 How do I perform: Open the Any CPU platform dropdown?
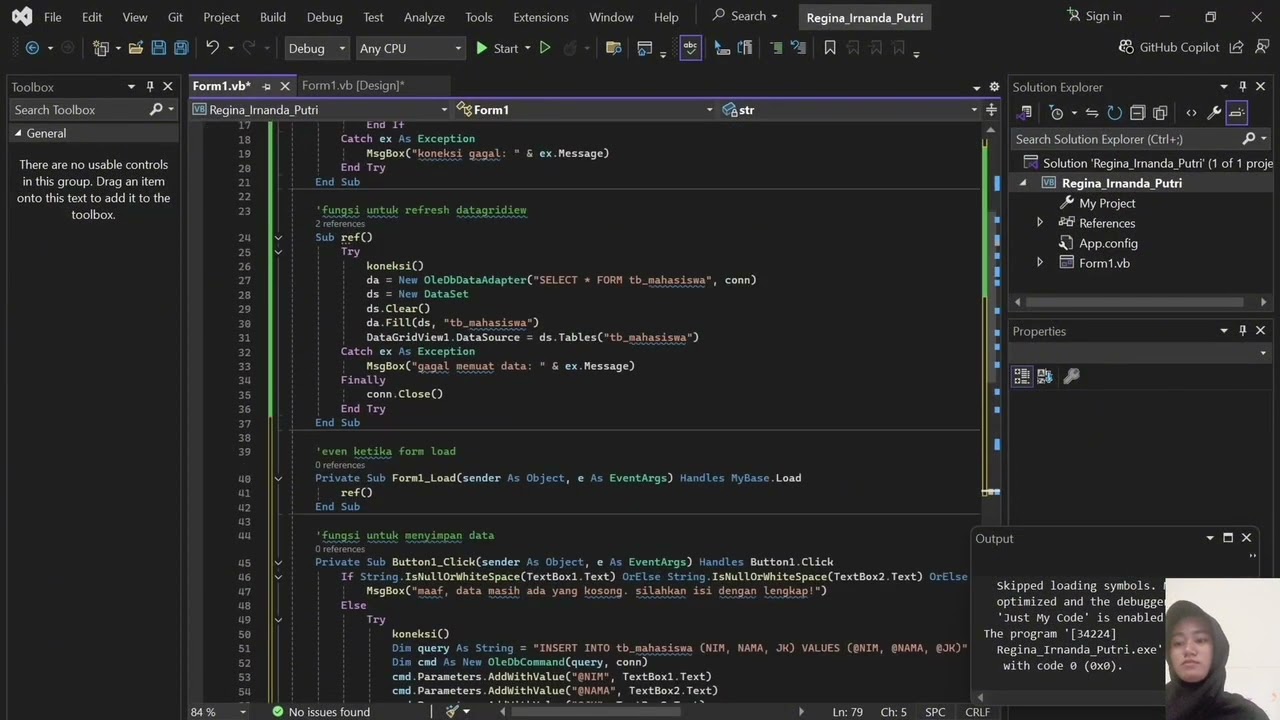[410, 48]
